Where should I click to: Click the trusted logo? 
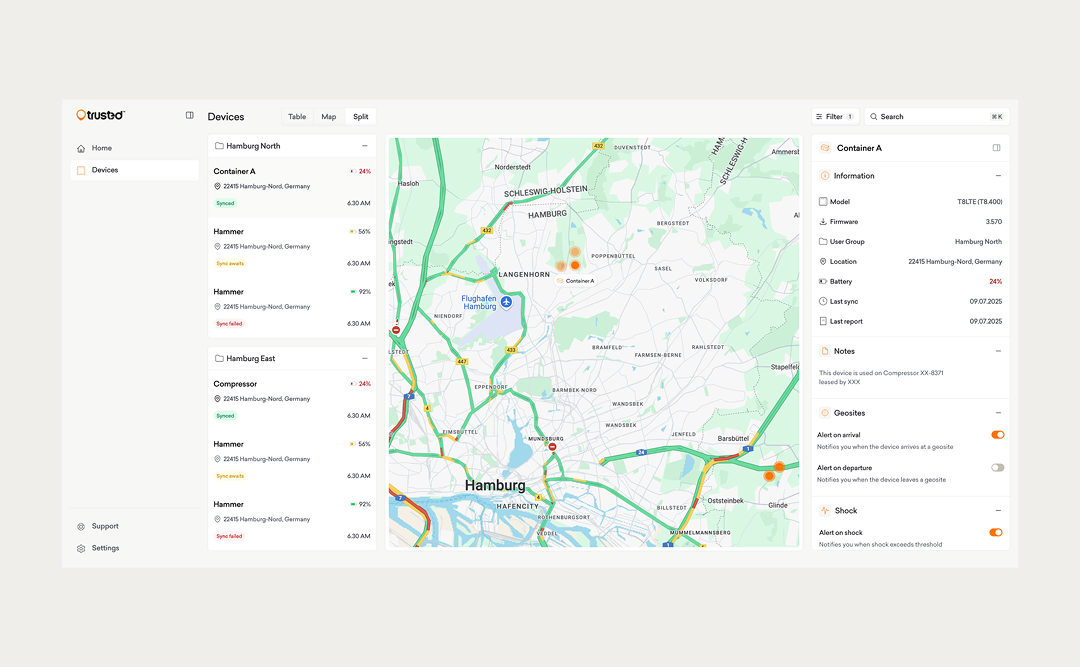[x=101, y=115]
